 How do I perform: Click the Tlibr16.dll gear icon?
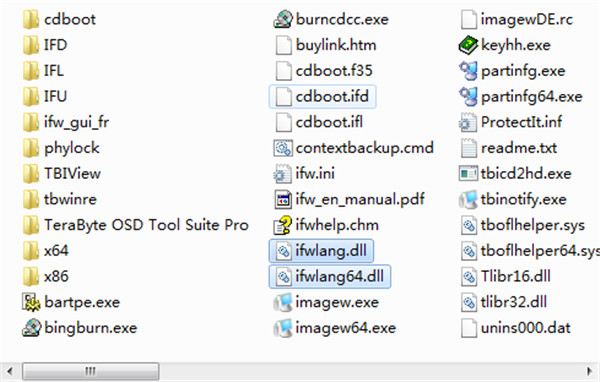click(469, 276)
